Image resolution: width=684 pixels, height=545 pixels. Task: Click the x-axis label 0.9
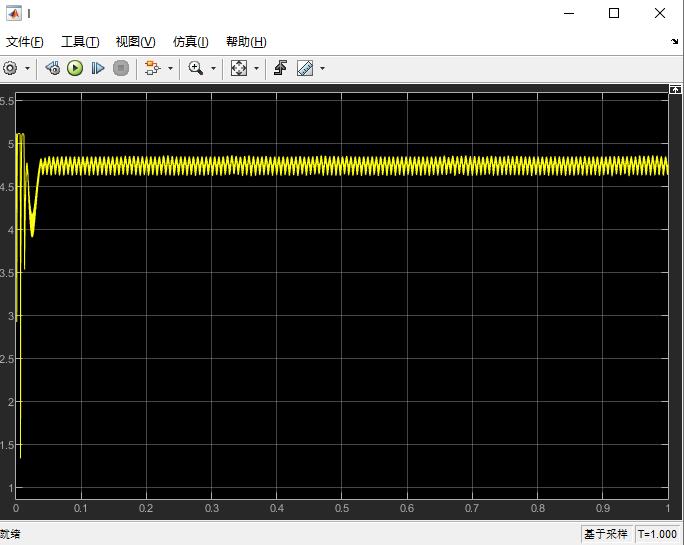tap(602, 508)
